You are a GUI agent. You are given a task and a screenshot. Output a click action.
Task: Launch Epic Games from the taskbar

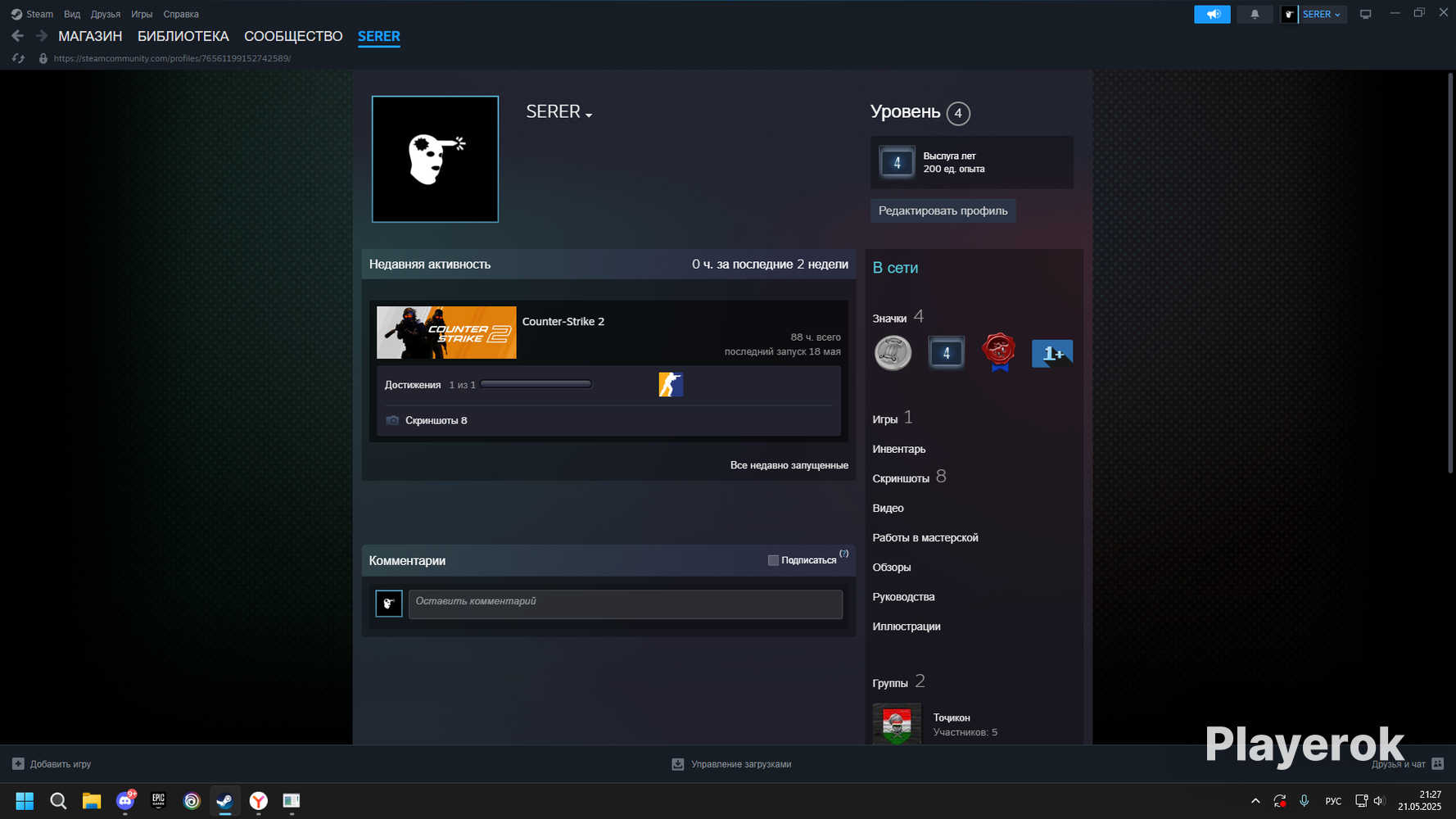(x=158, y=801)
